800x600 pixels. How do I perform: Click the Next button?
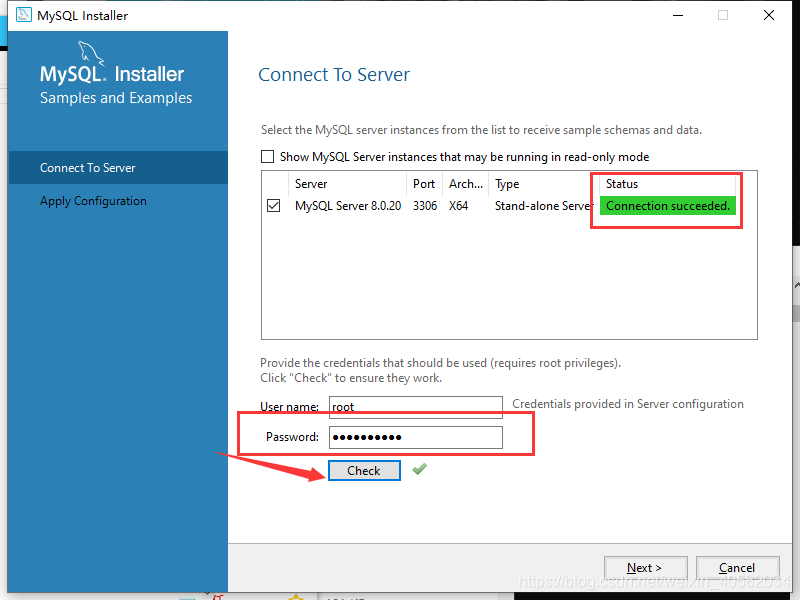tap(645, 568)
